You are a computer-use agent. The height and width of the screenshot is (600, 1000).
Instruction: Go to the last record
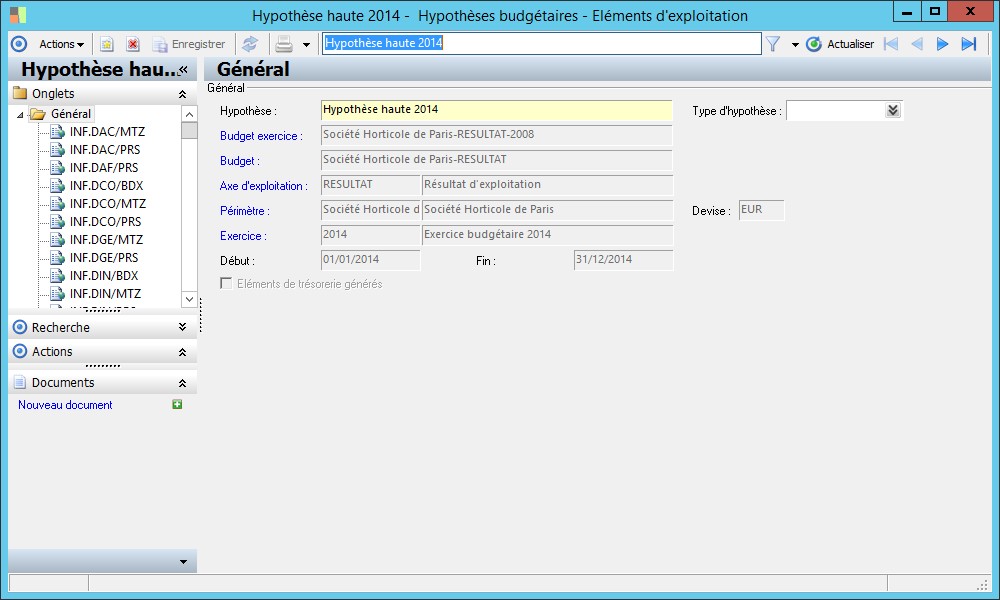(x=969, y=44)
